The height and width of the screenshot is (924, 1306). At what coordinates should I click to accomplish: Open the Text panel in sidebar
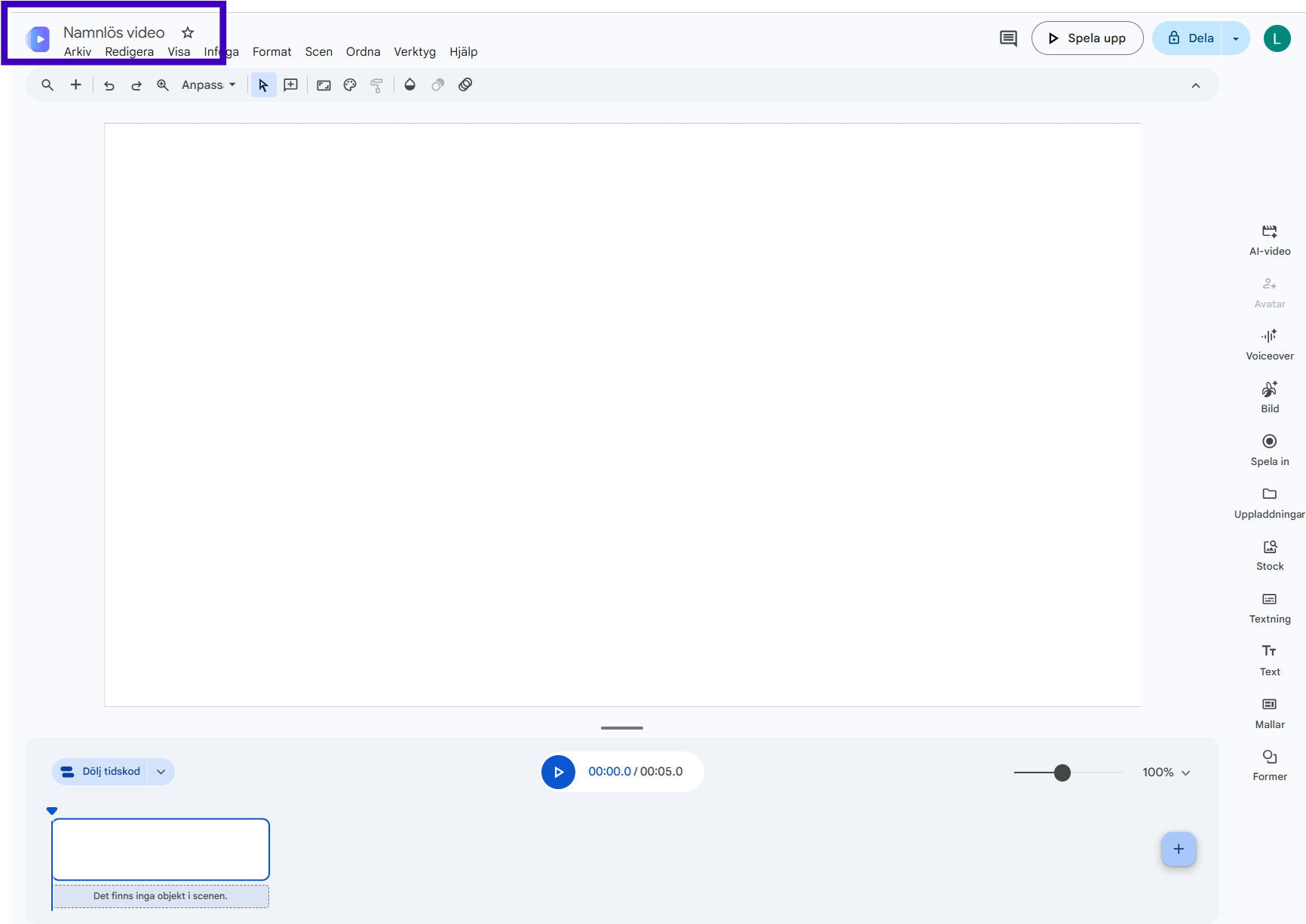coord(1270,661)
